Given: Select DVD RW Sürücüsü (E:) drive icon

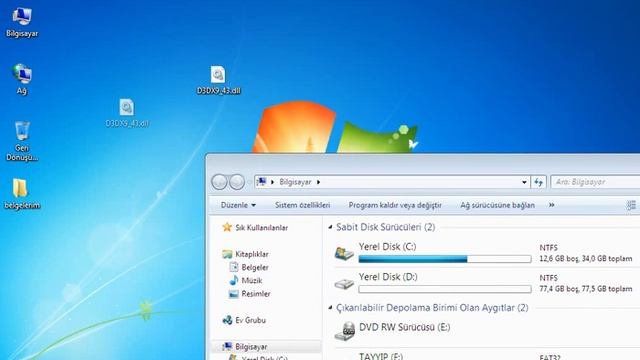Looking at the screenshot, I should click(345, 331).
